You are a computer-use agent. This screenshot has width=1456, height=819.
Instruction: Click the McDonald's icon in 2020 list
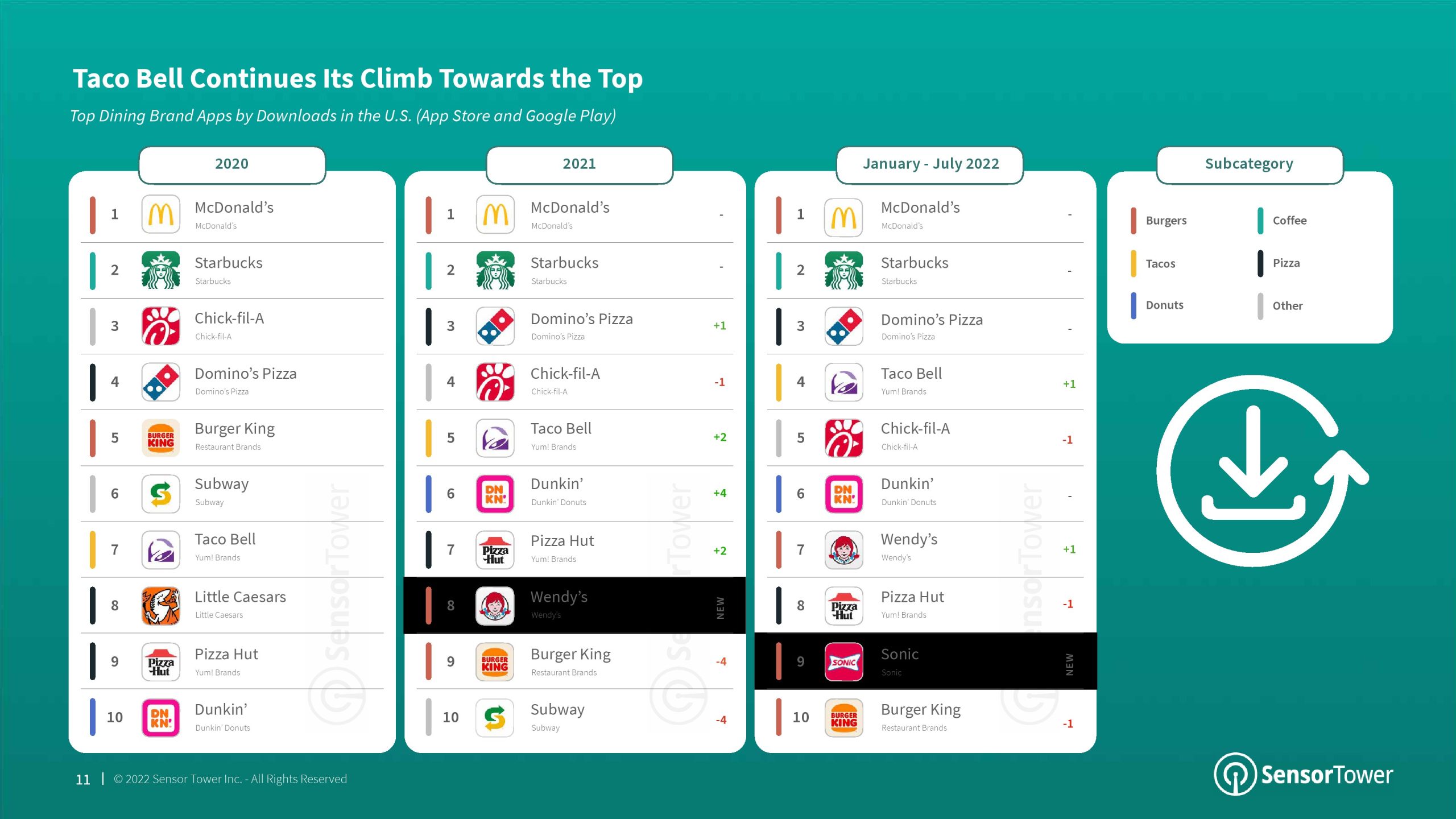[159, 213]
